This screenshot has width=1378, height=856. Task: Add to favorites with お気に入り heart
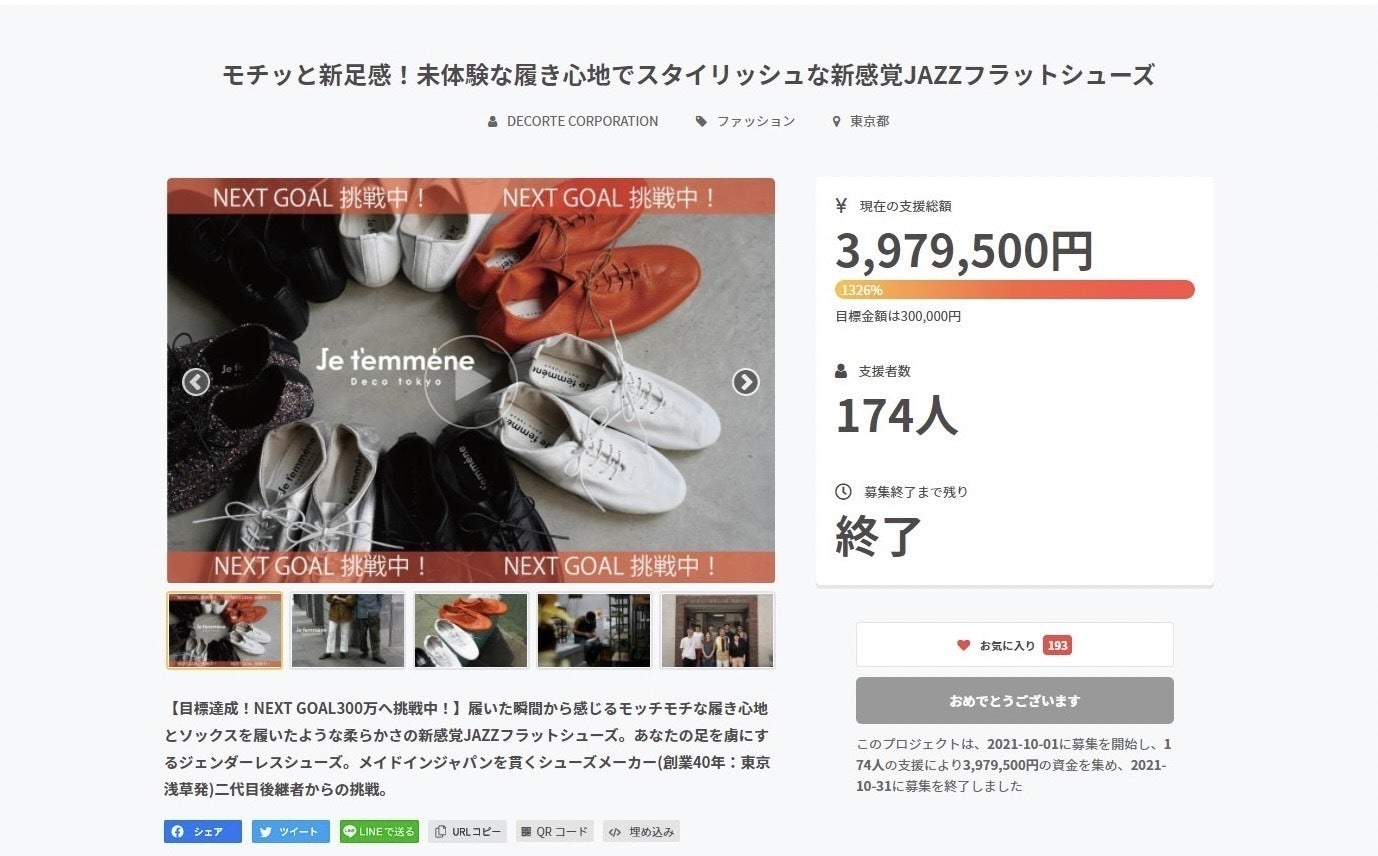pos(1015,645)
